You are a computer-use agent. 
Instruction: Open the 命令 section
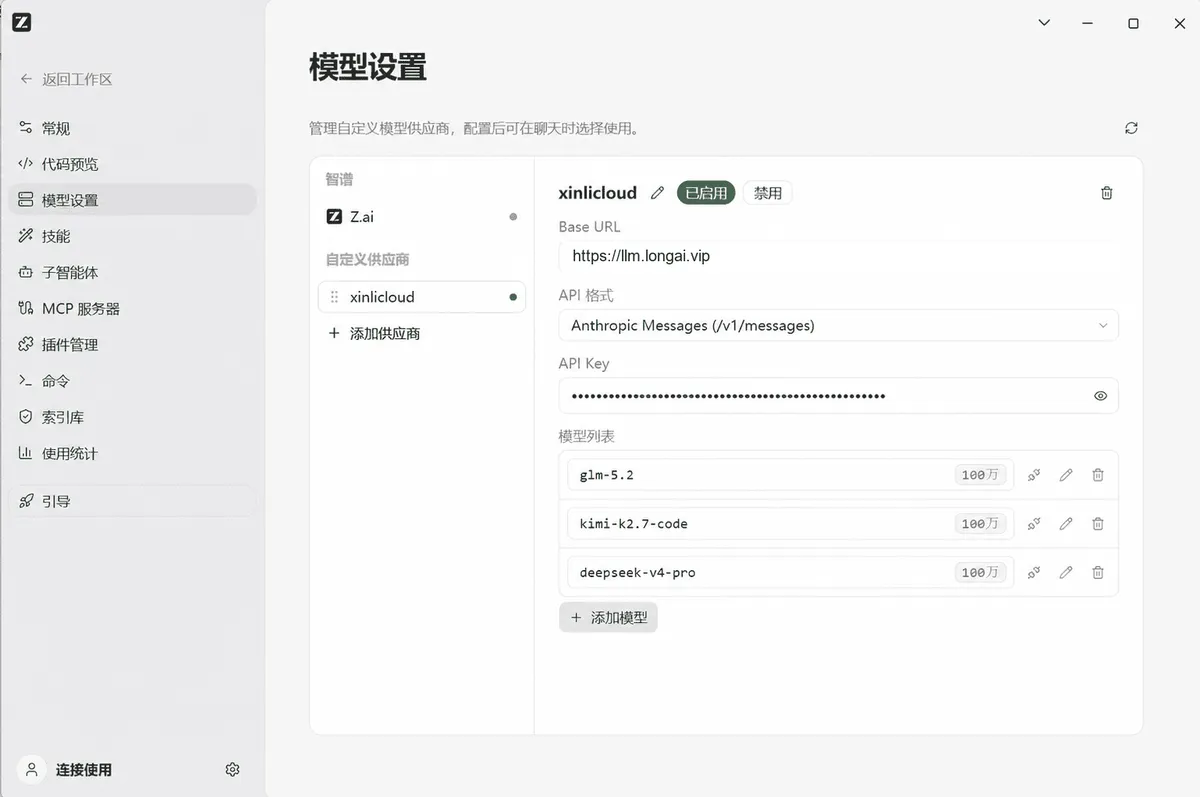[x=132, y=381]
